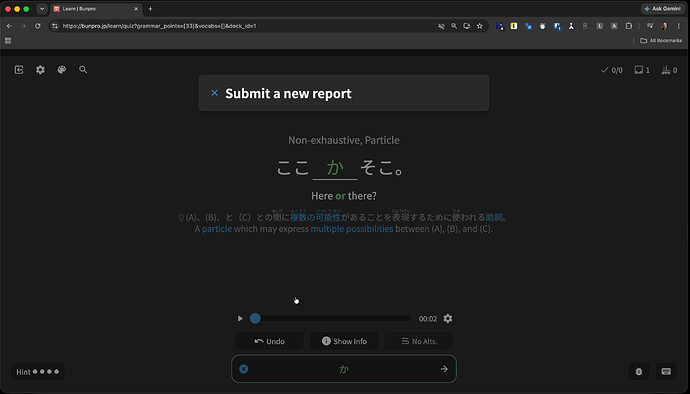Play the sentence audio

click(240, 318)
